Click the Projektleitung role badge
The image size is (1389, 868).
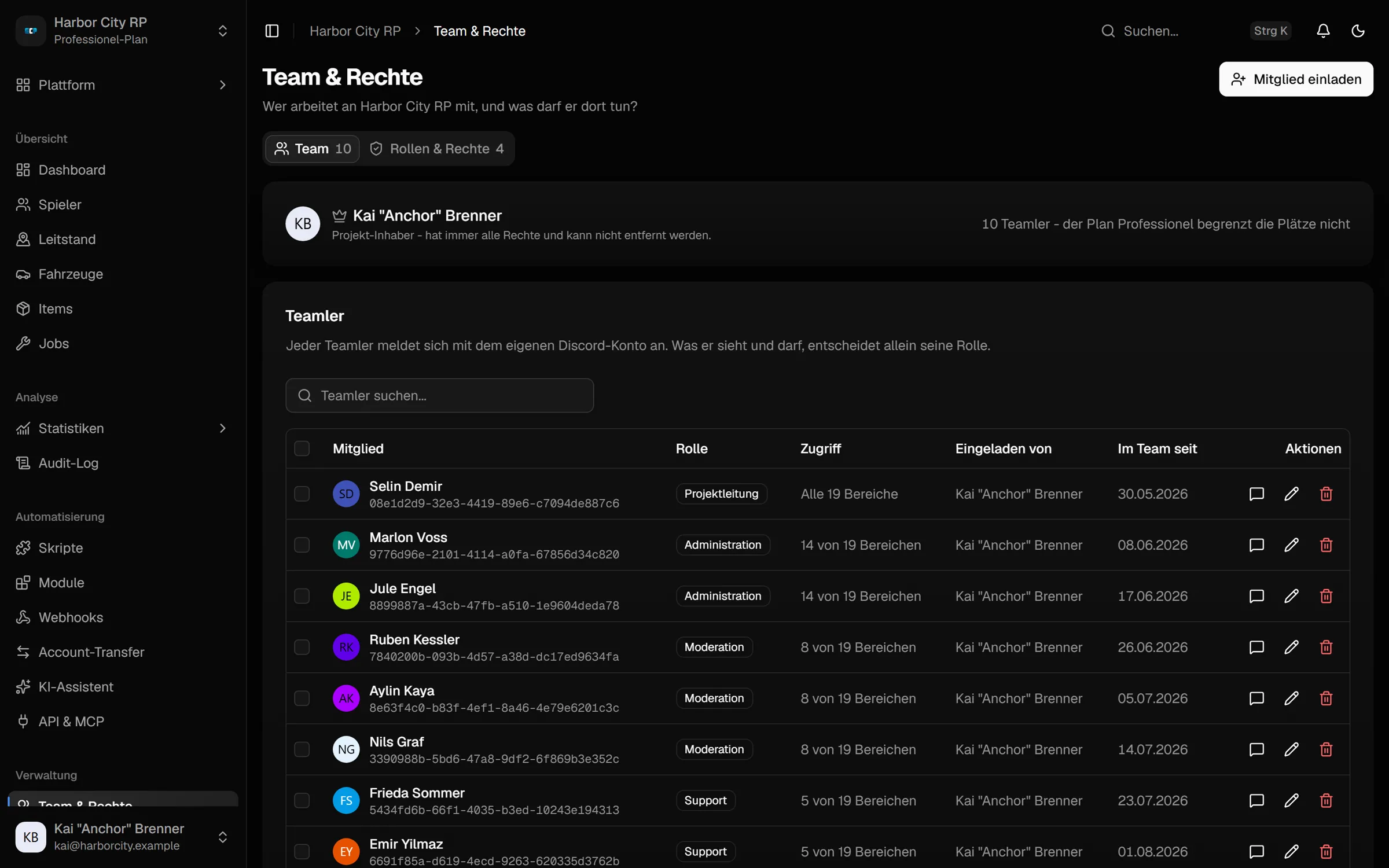pyautogui.click(x=721, y=494)
